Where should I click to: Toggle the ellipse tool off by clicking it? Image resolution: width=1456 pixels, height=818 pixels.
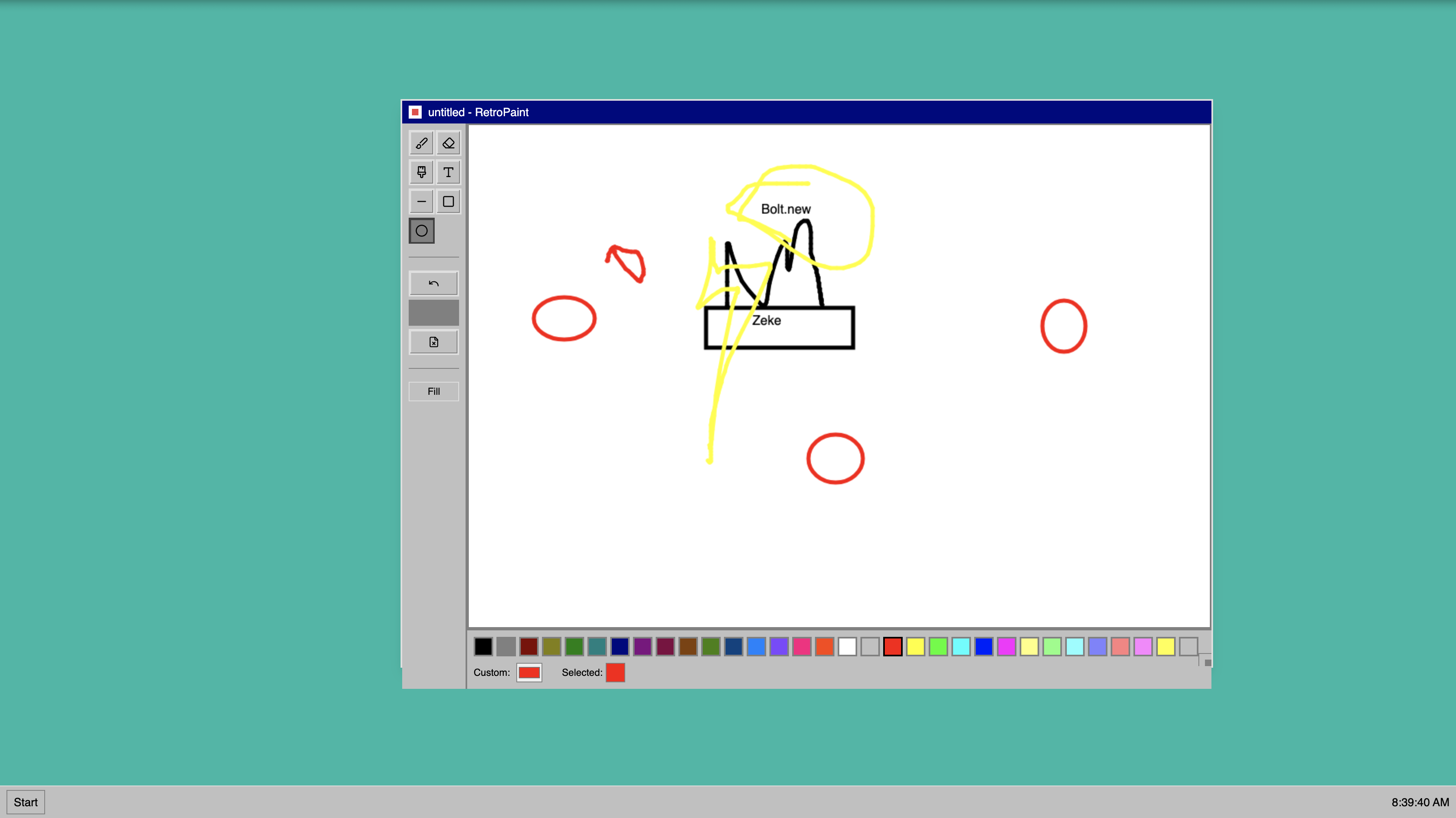[x=422, y=230]
